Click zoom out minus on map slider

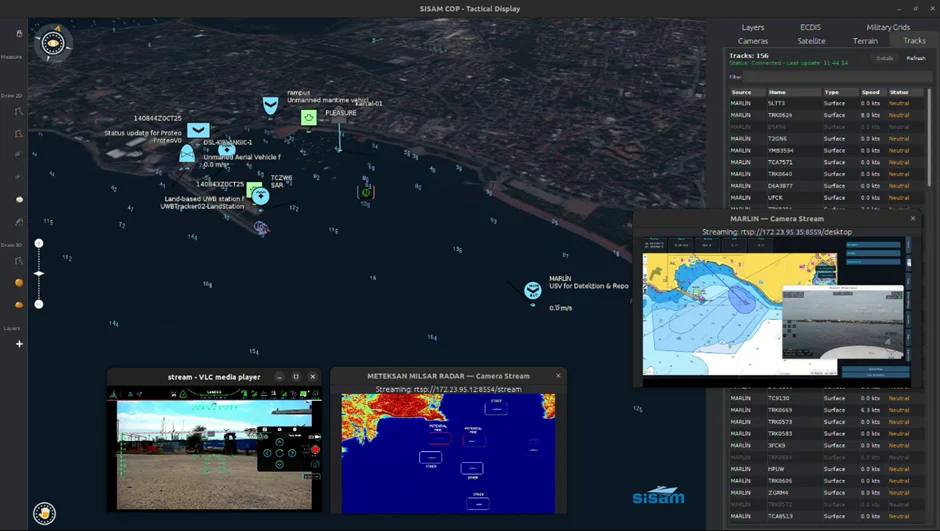coord(39,304)
